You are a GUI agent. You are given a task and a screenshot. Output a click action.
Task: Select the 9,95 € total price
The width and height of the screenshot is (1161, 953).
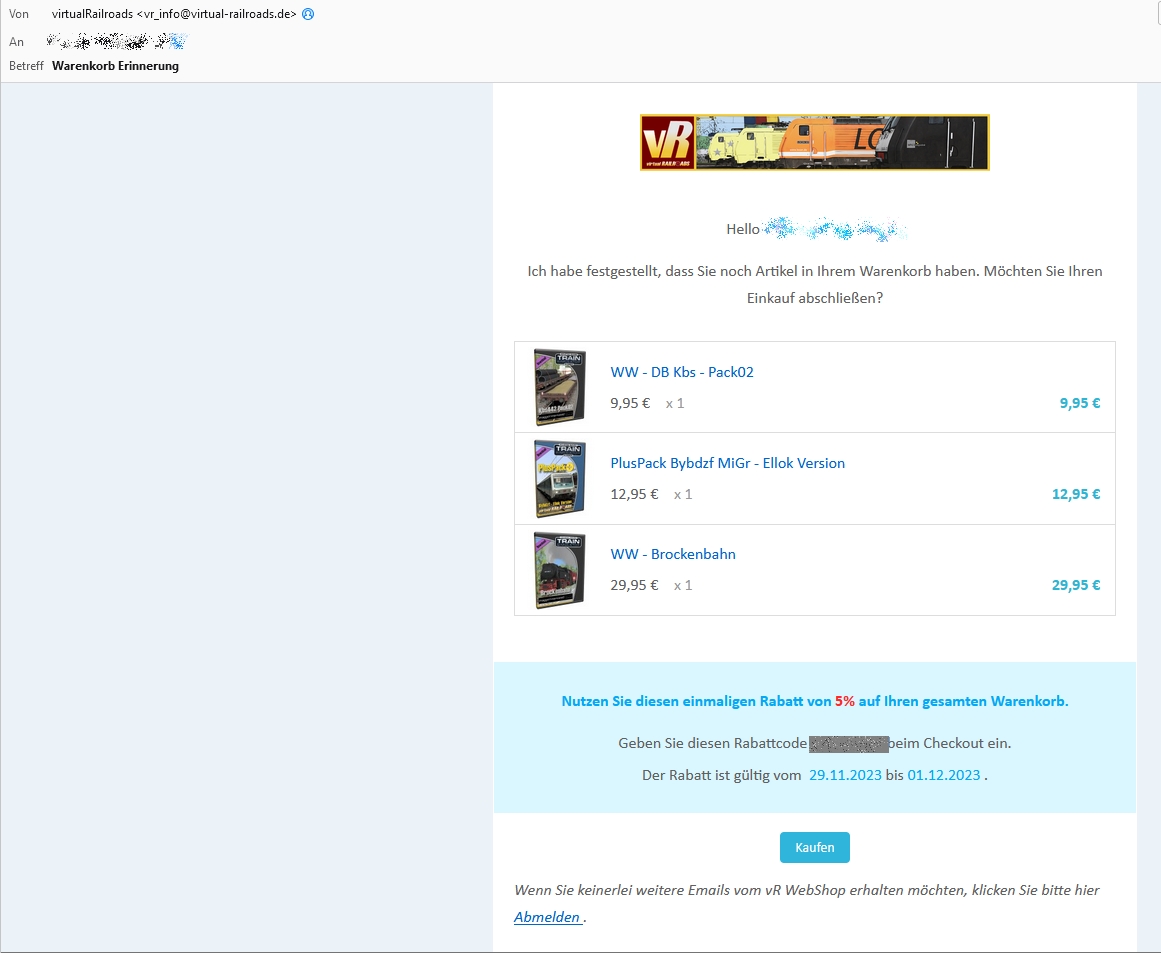[1080, 403]
